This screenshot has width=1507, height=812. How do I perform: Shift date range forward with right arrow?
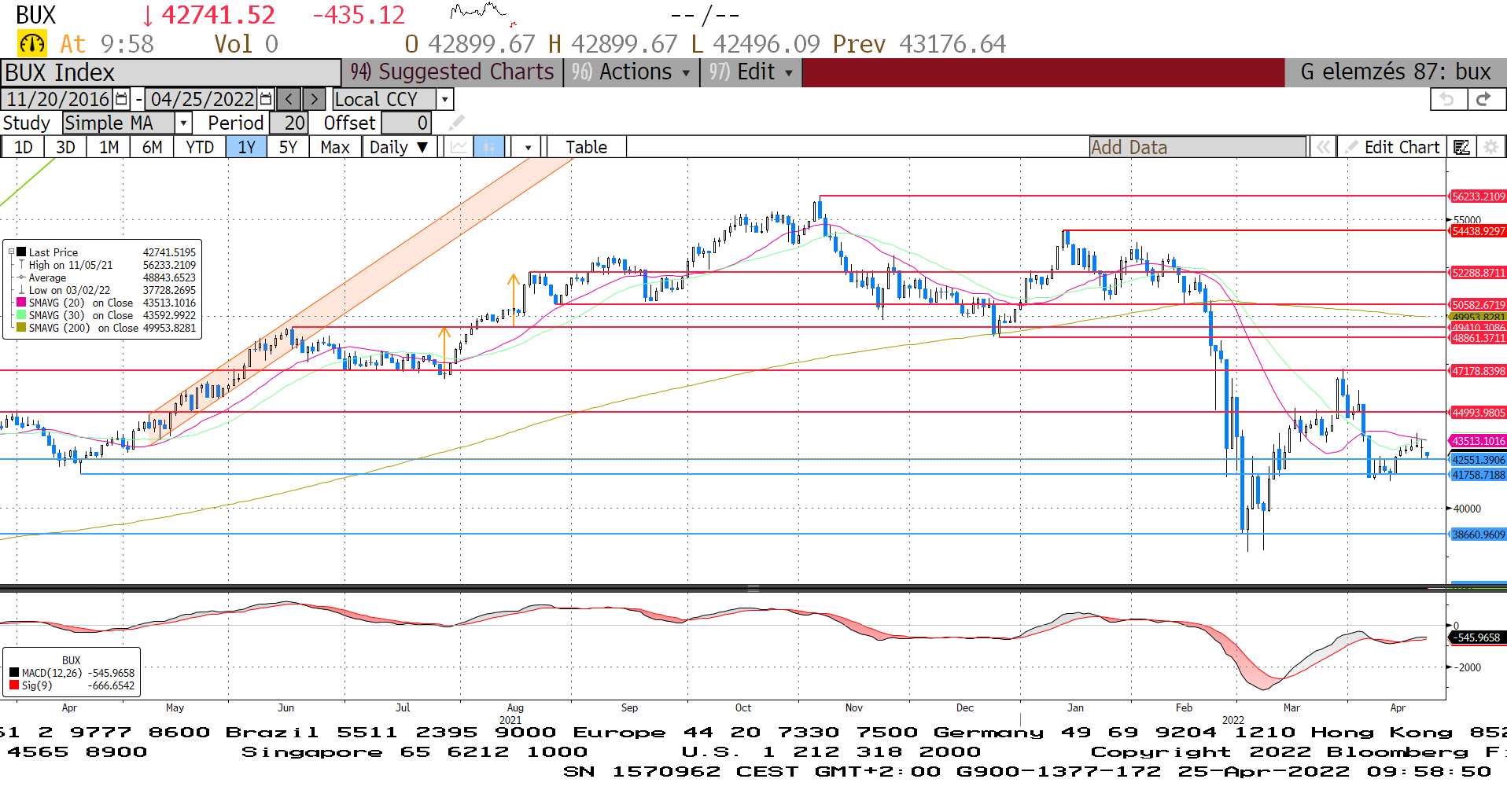(314, 99)
